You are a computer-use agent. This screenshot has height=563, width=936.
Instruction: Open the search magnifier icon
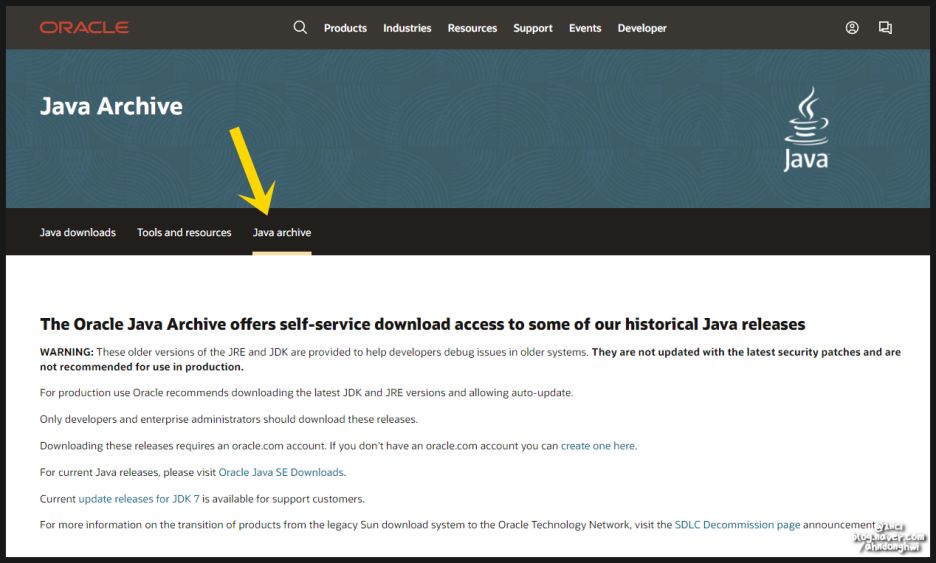(300, 27)
